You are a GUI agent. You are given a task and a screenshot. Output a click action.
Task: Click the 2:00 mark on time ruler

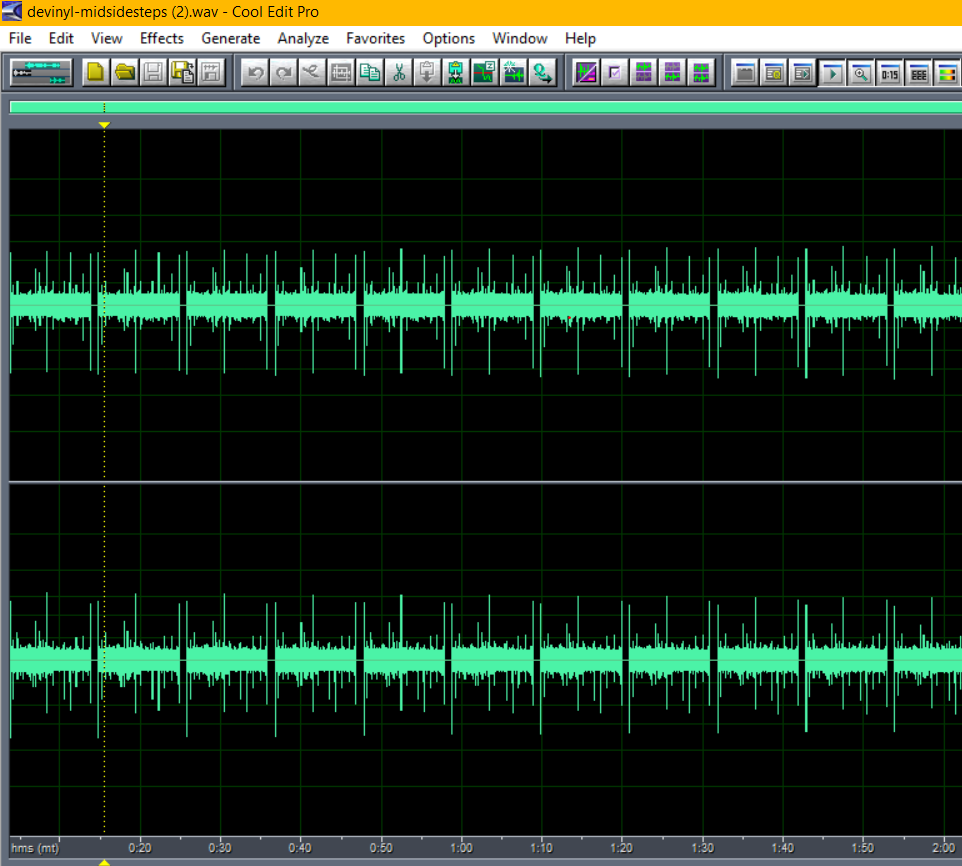[x=944, y=848]
